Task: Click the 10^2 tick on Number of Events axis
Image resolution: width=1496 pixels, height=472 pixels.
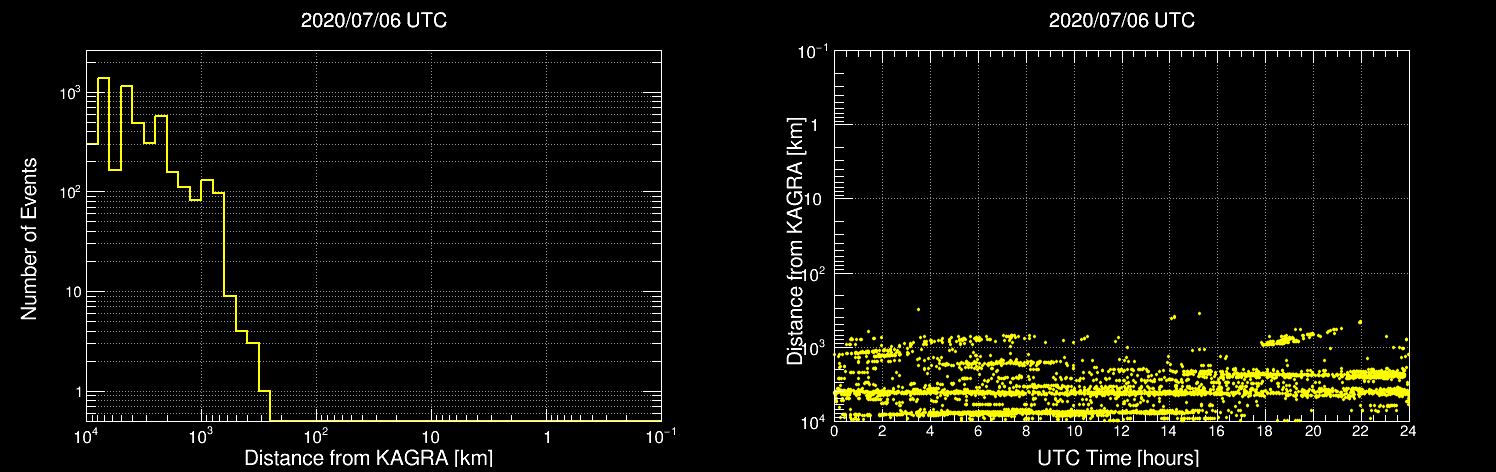Action: [68, 192]
